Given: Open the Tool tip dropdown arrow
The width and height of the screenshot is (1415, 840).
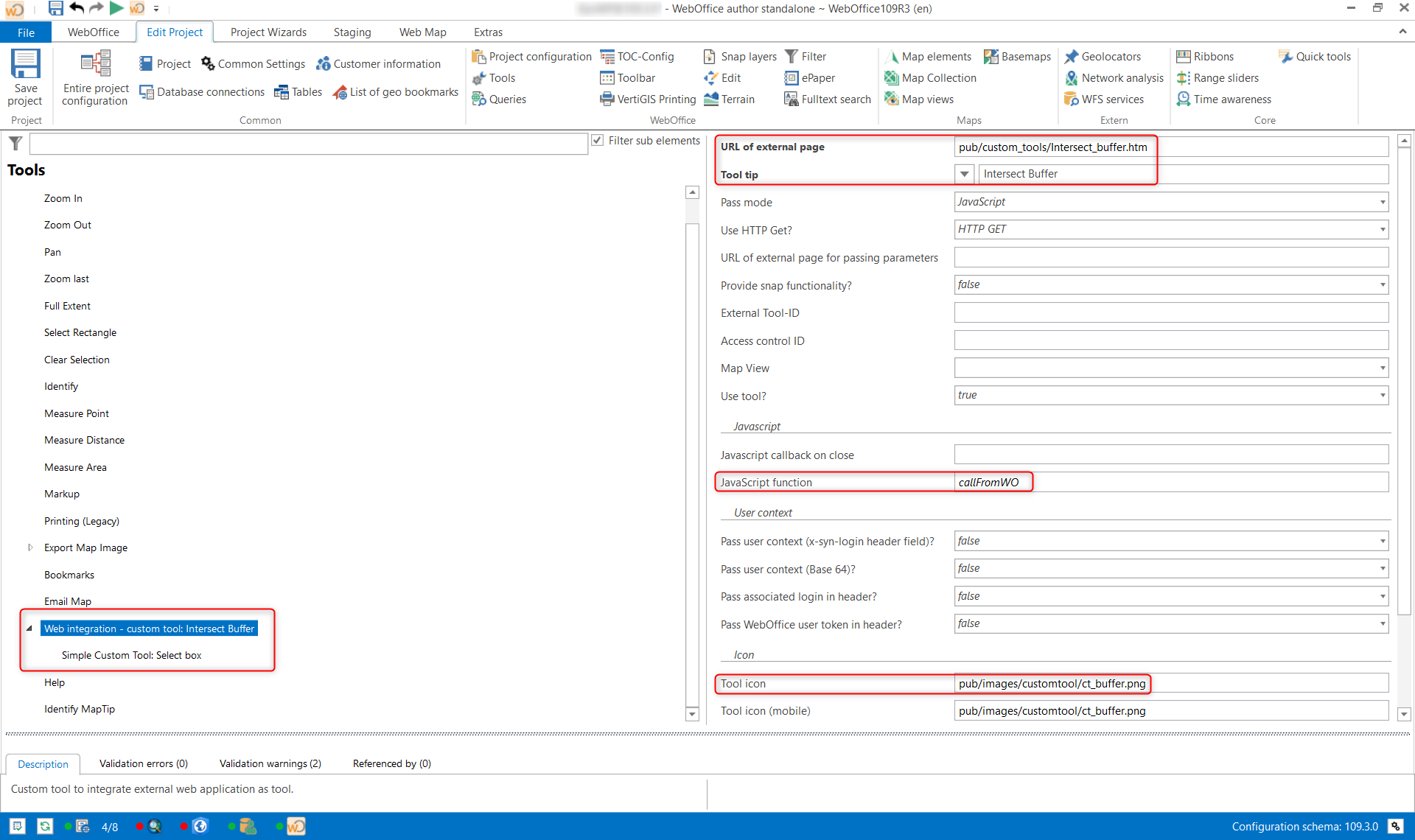Looking at the screenshot, I should (964, 174).
